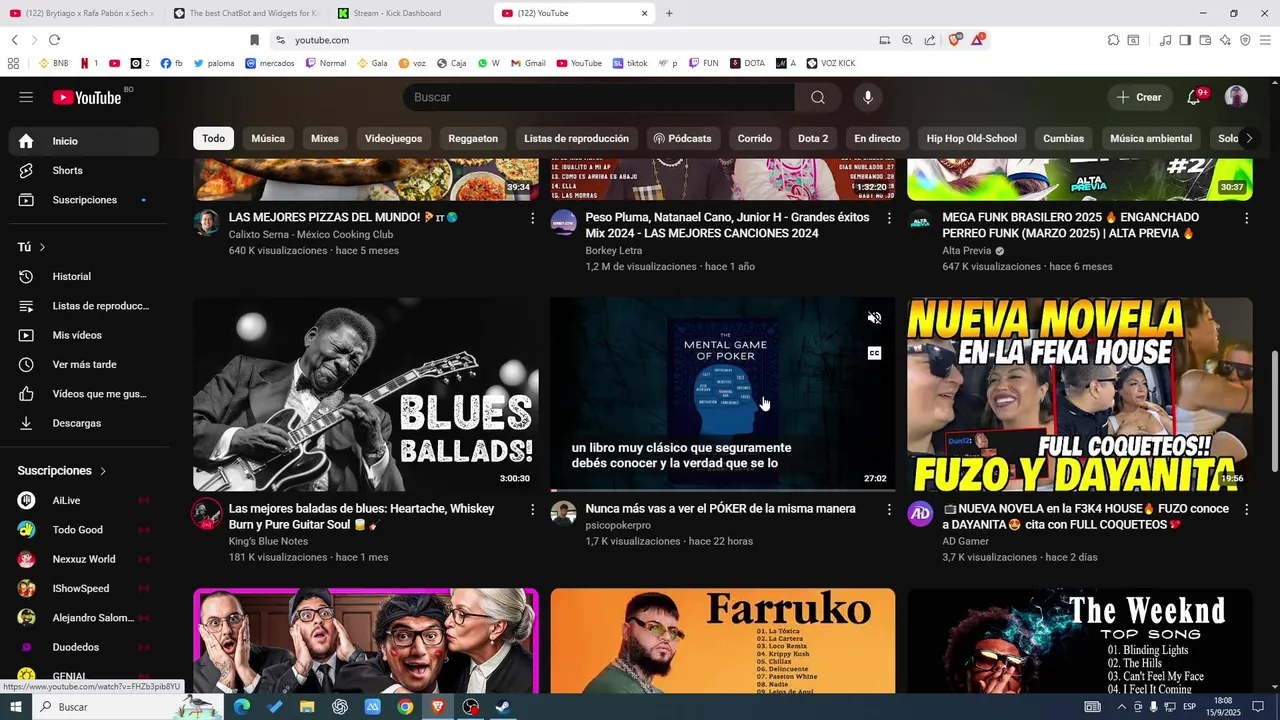Open Ver más tarde list
Screen dimensions: 1280x720
click(84, 365)
